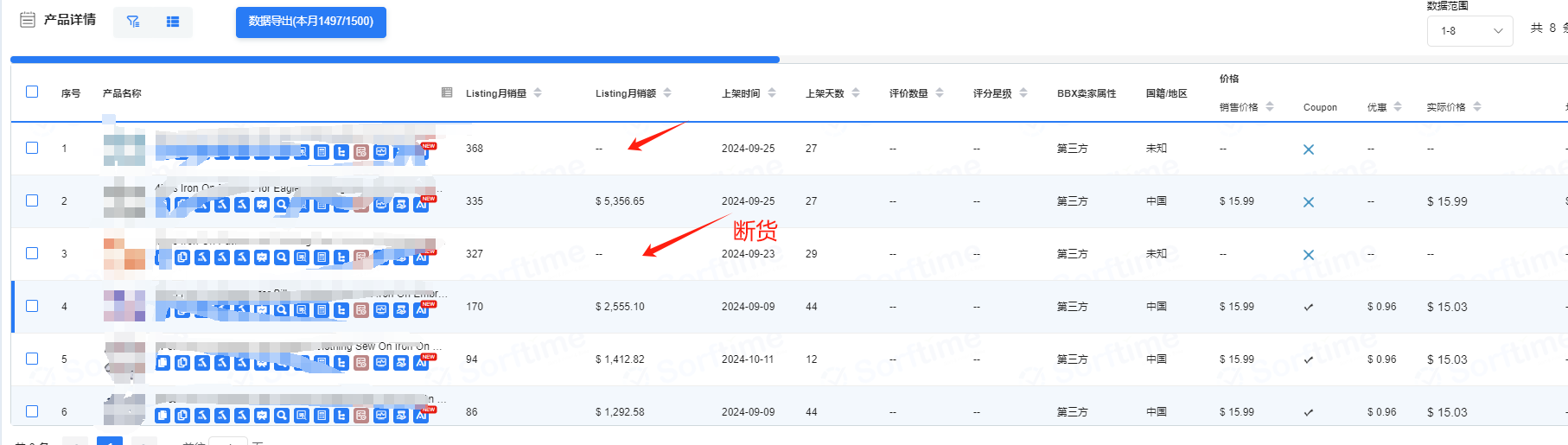Click the tree-structure icon in row 5
Viewport: 1568px width, 445px height.
point(341,363)
